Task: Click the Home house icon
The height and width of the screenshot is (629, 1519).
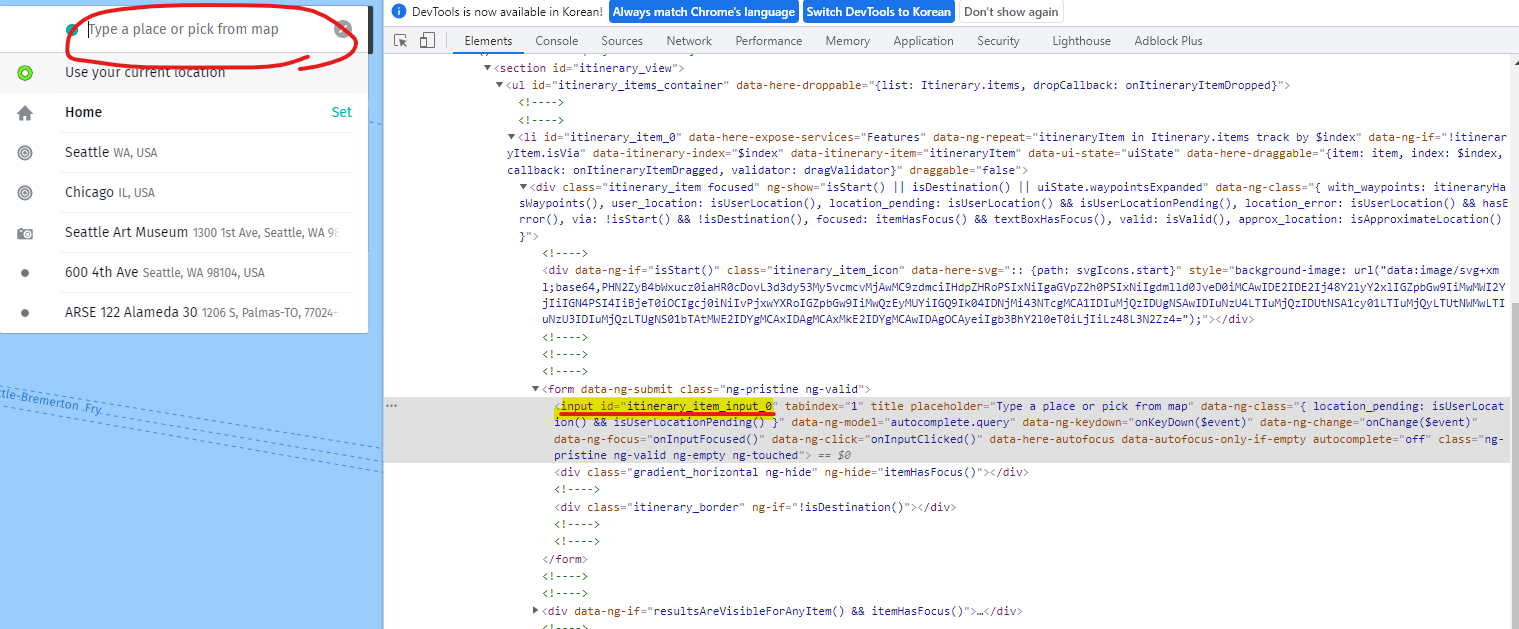Action: click(x=25, y=113)
